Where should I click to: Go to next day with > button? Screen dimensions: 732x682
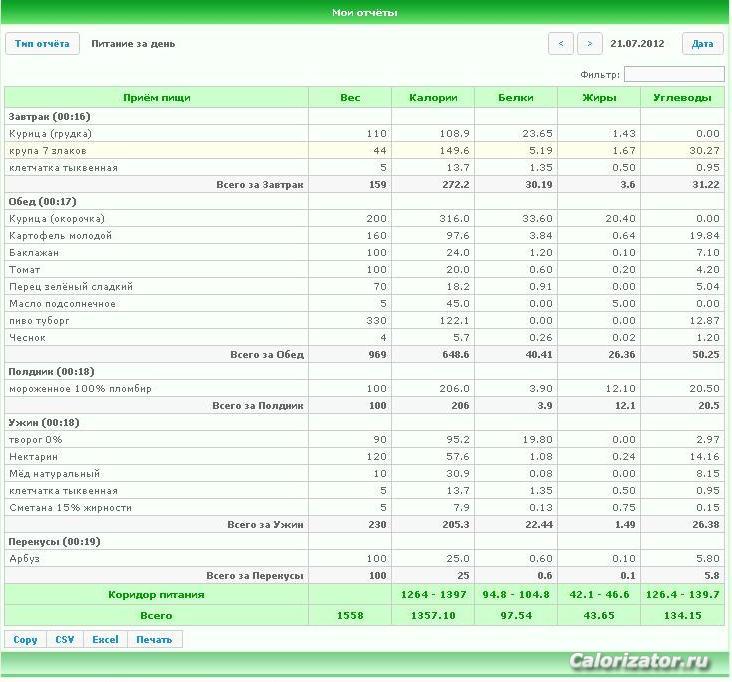[x=590, y=44]
